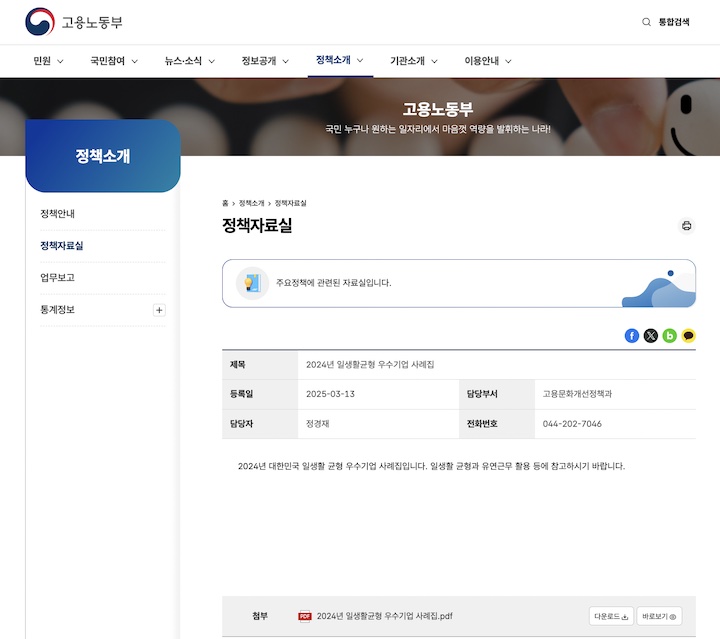Click the 첨부 label

260,616
